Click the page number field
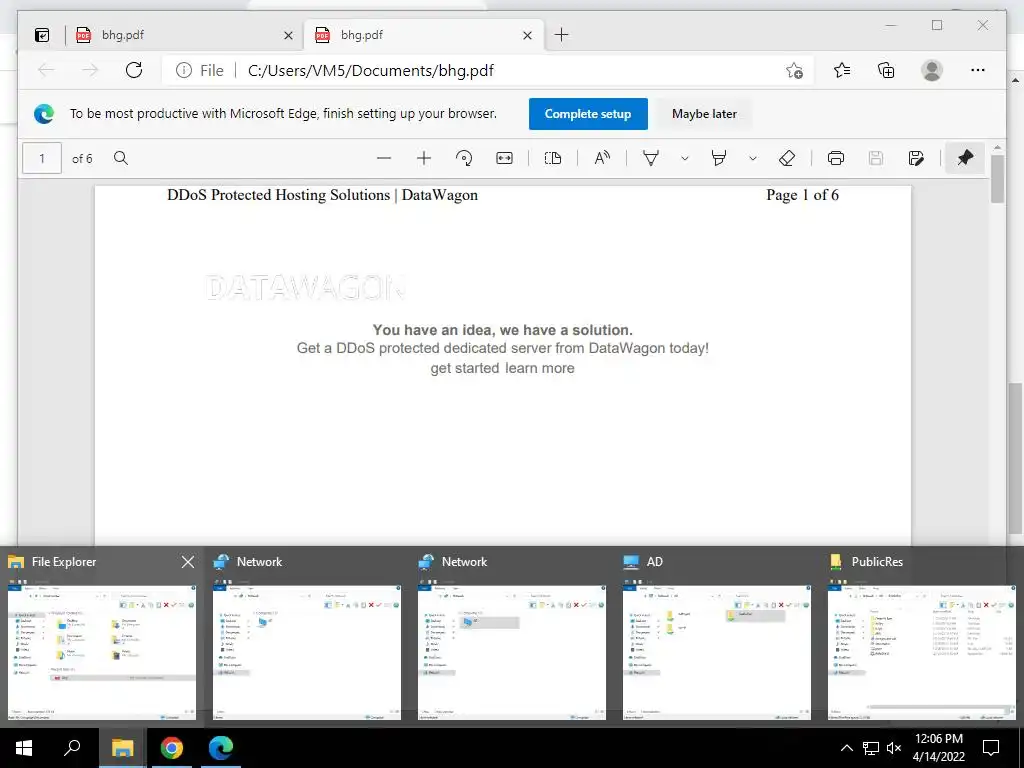Screen dimensions: 1024x768 (x=42, y=158)
